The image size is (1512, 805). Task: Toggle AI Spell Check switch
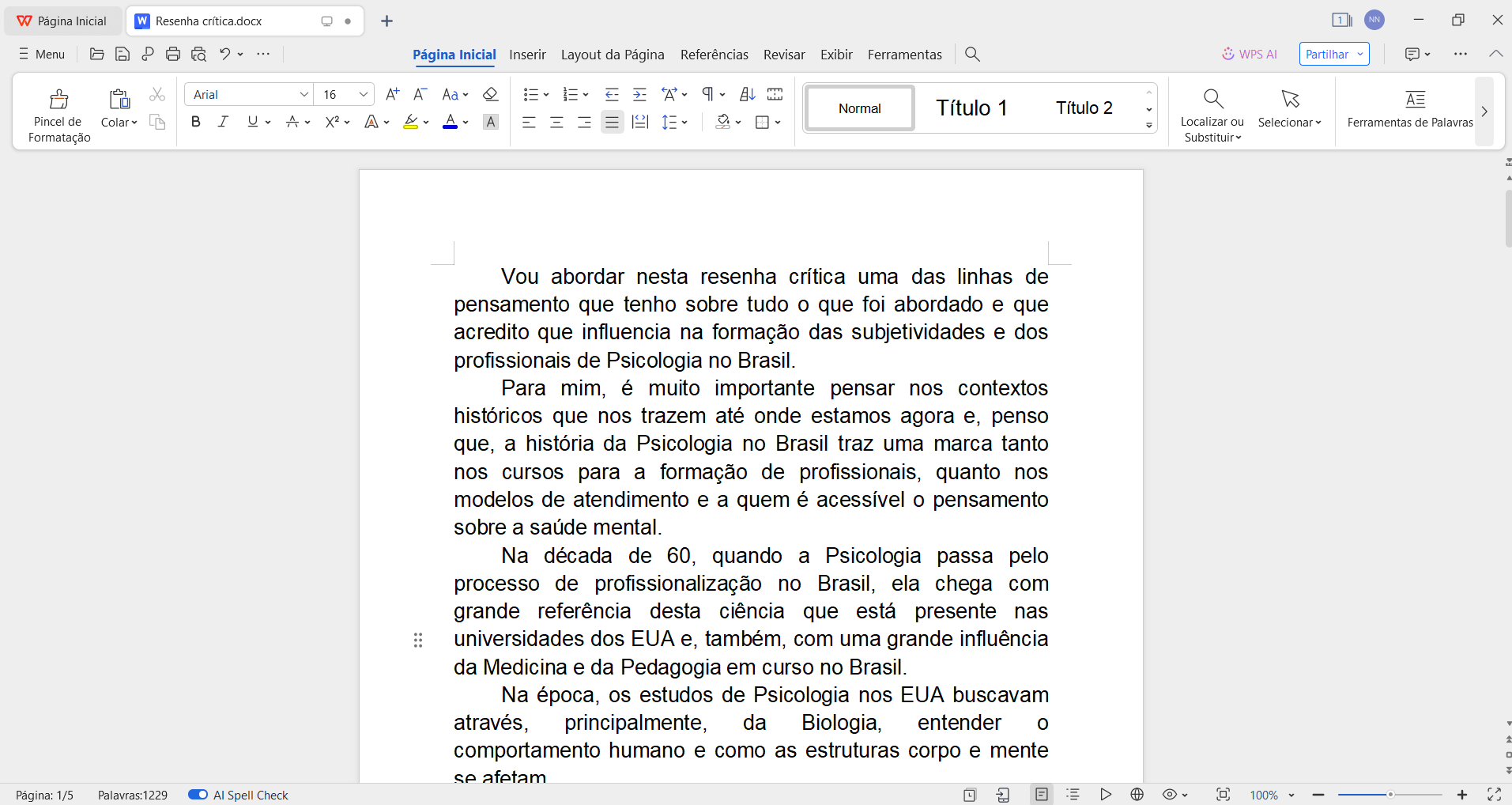[x=198, y=795]
